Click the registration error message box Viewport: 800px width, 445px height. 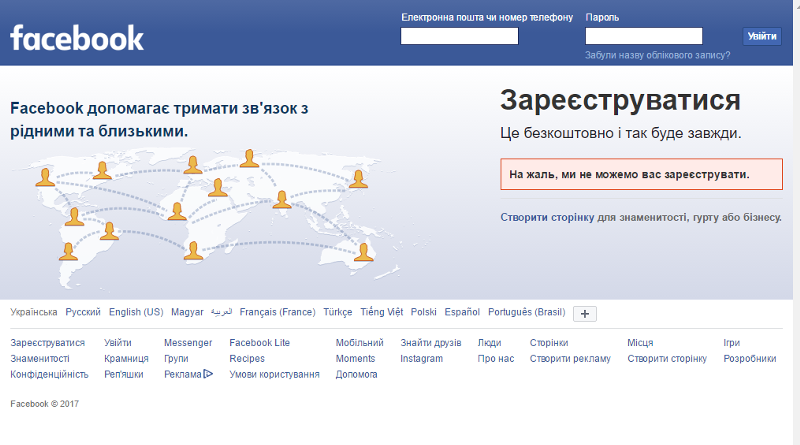pos(641,175)
